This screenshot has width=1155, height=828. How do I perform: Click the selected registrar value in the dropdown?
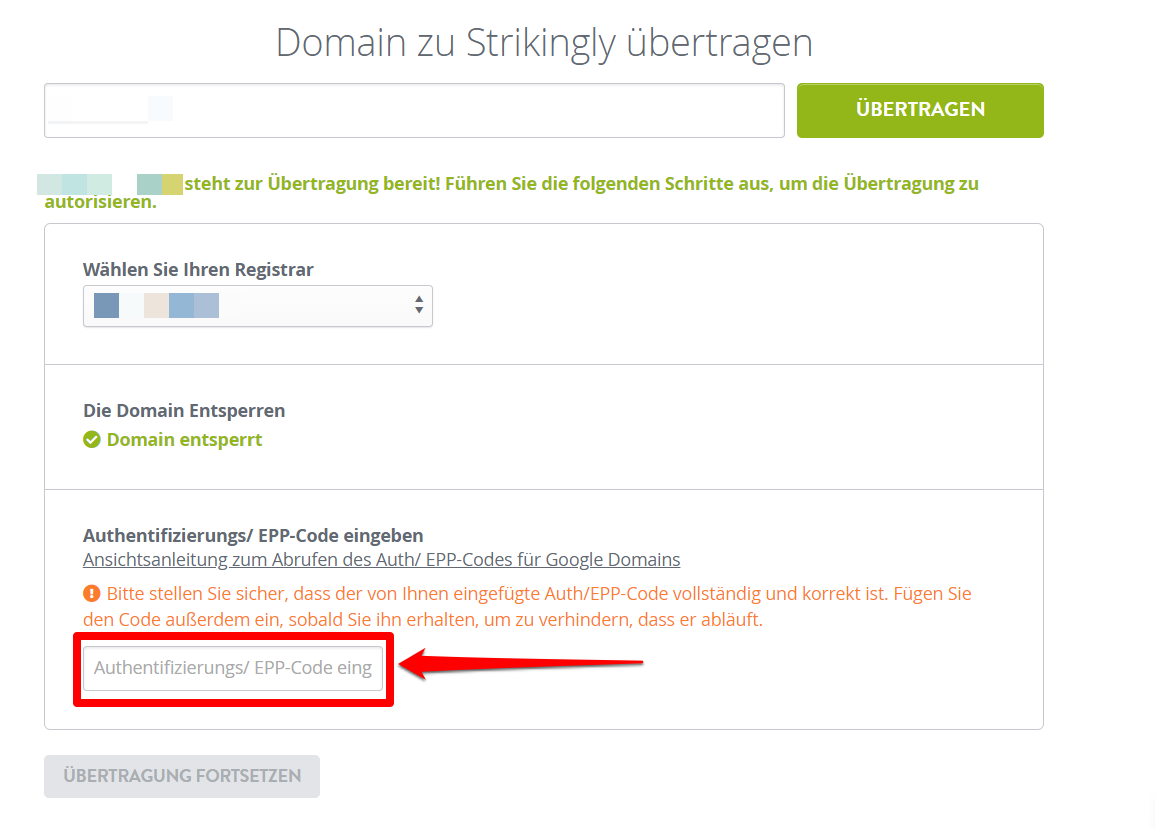(157, 306)
